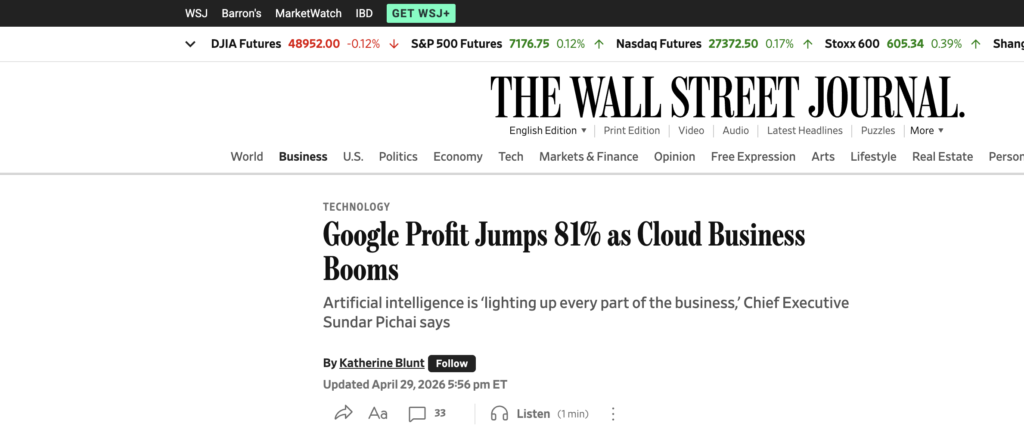1024x442 pixels.
Task: Click the share arrow icon
Action: coord(343,413)
